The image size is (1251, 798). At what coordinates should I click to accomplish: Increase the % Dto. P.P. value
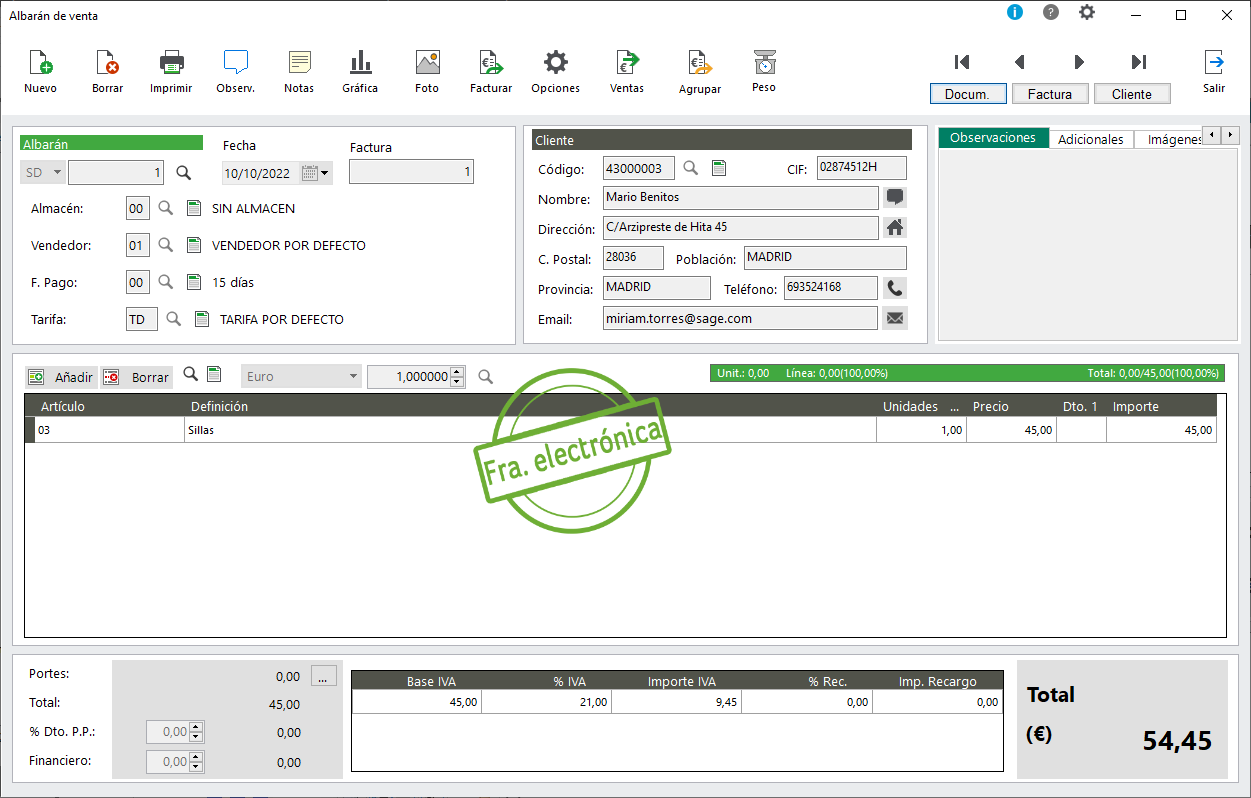pos(196,727)
